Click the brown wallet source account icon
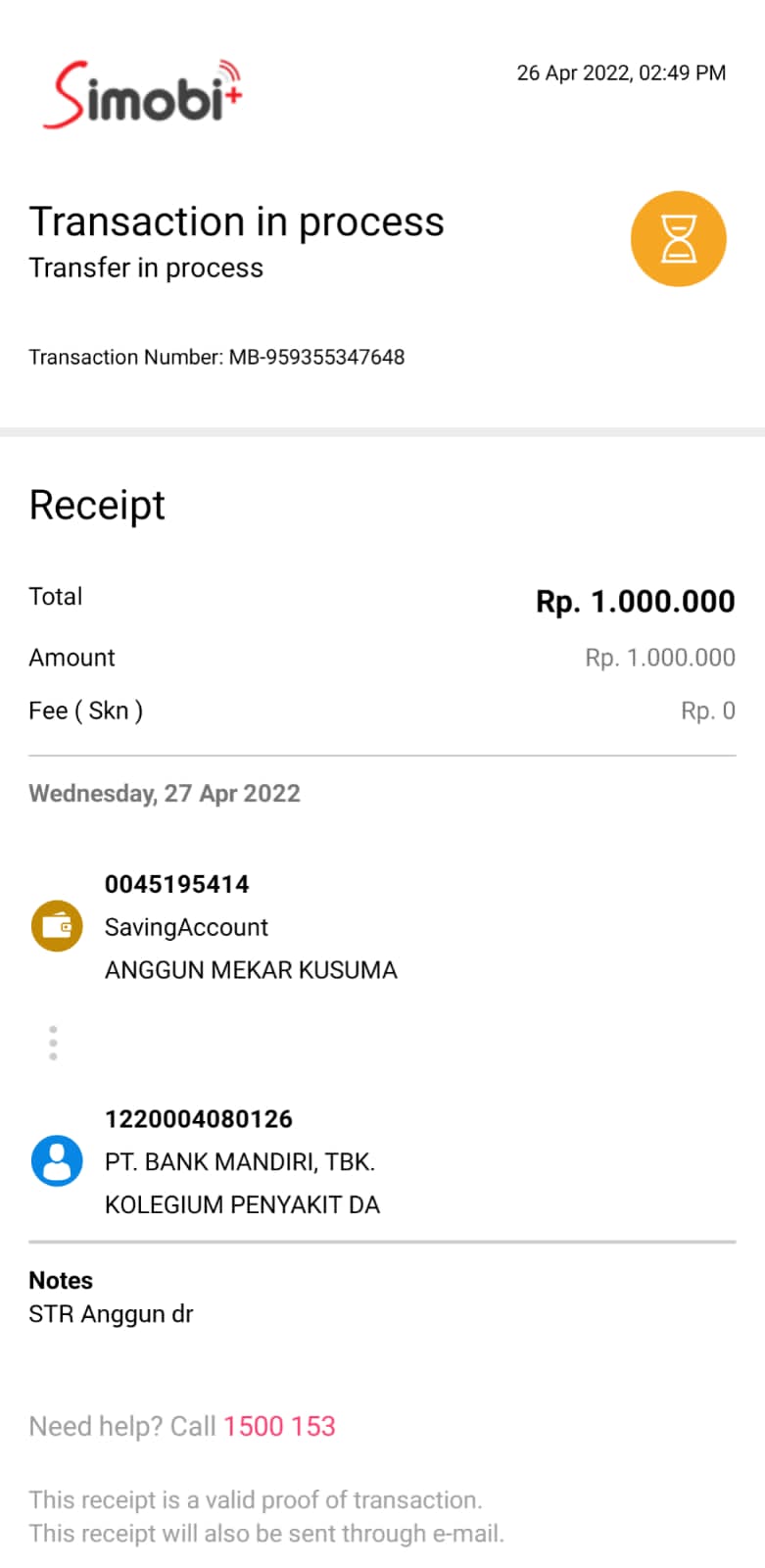Image resolution: width=765 pixels, height=1568 pixels. [x=57, y=926]
